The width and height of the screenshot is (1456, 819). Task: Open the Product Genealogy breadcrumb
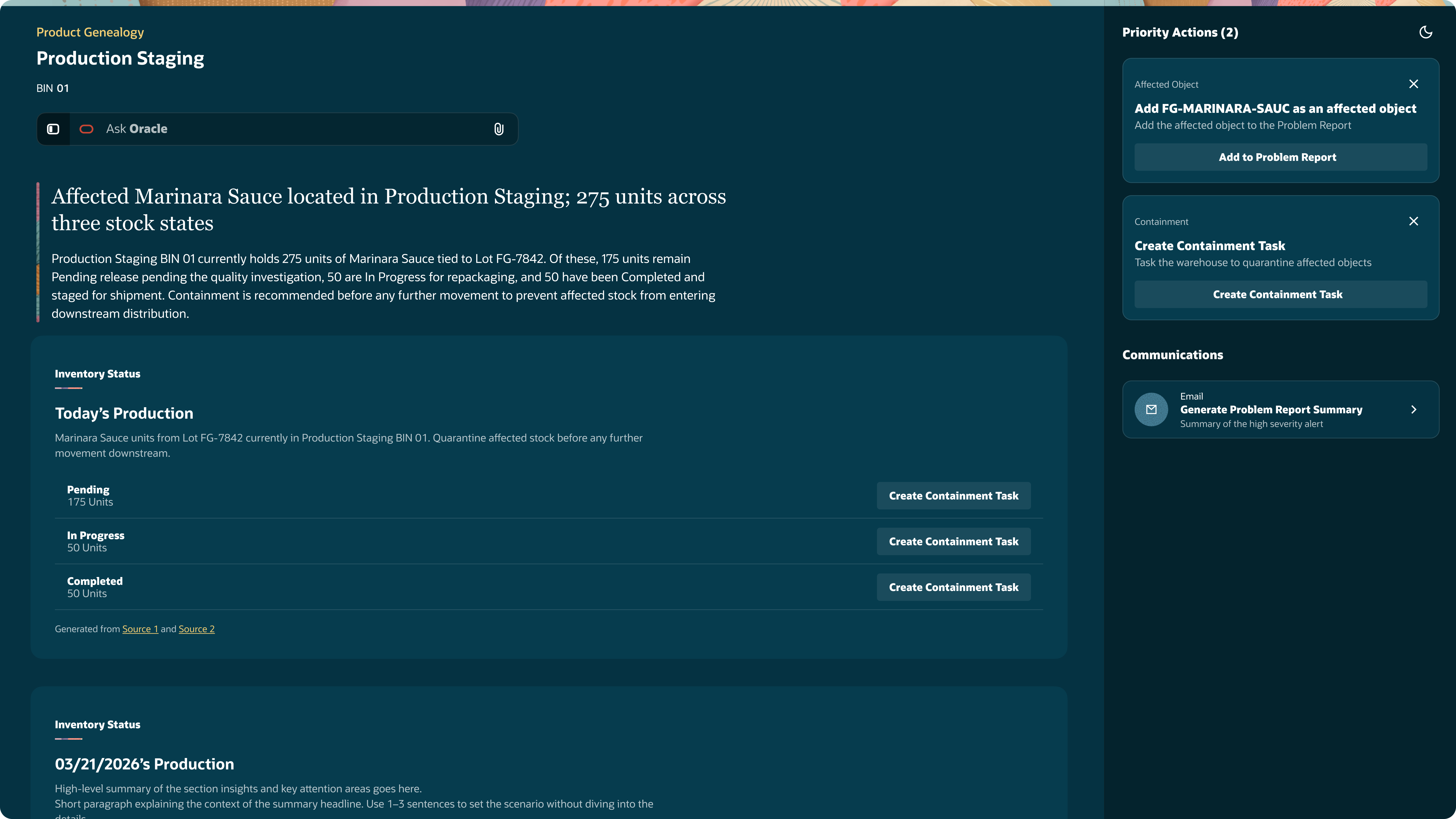point(90,32)
